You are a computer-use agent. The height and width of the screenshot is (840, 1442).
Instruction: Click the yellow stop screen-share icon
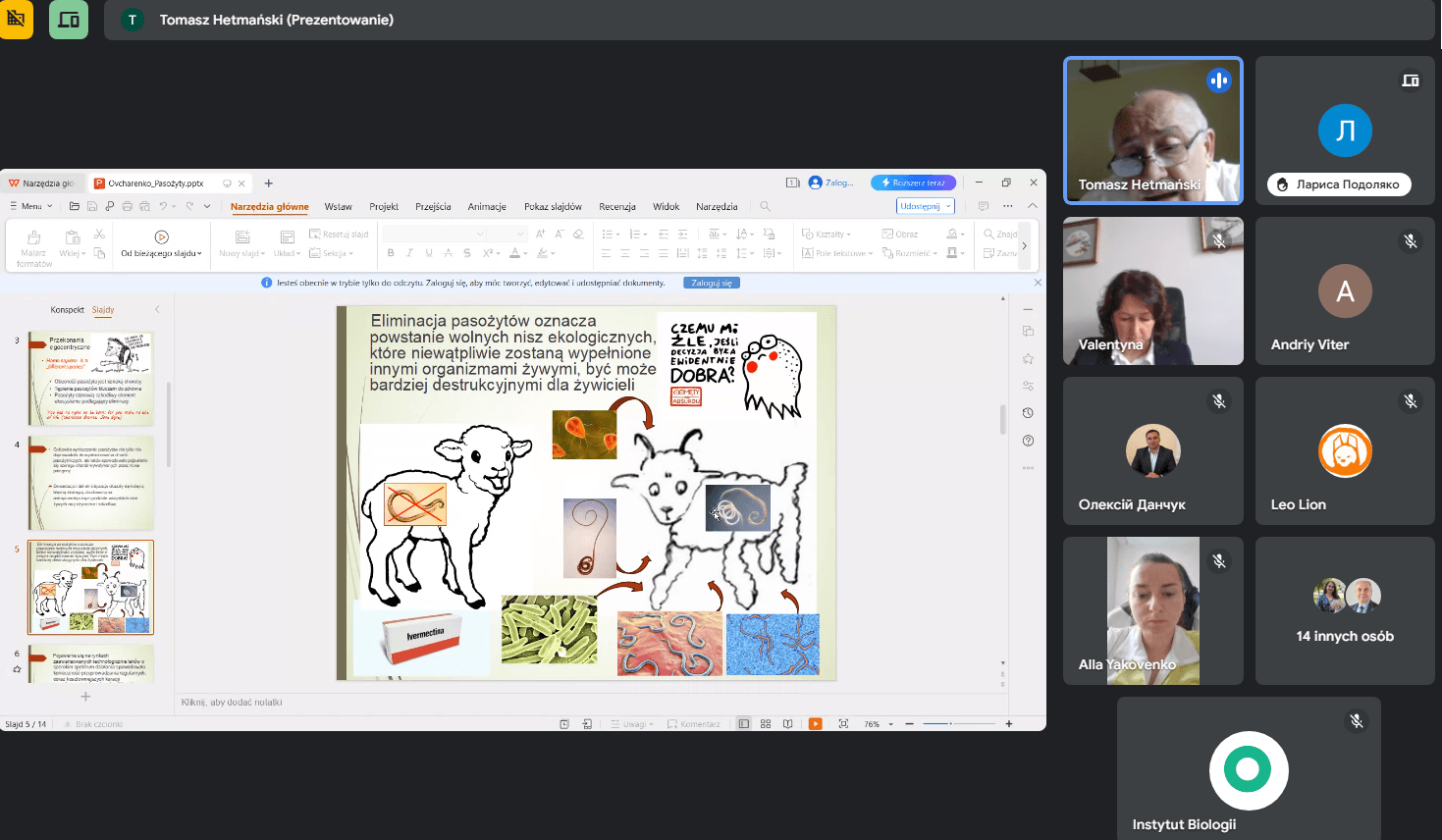[16, 20]
